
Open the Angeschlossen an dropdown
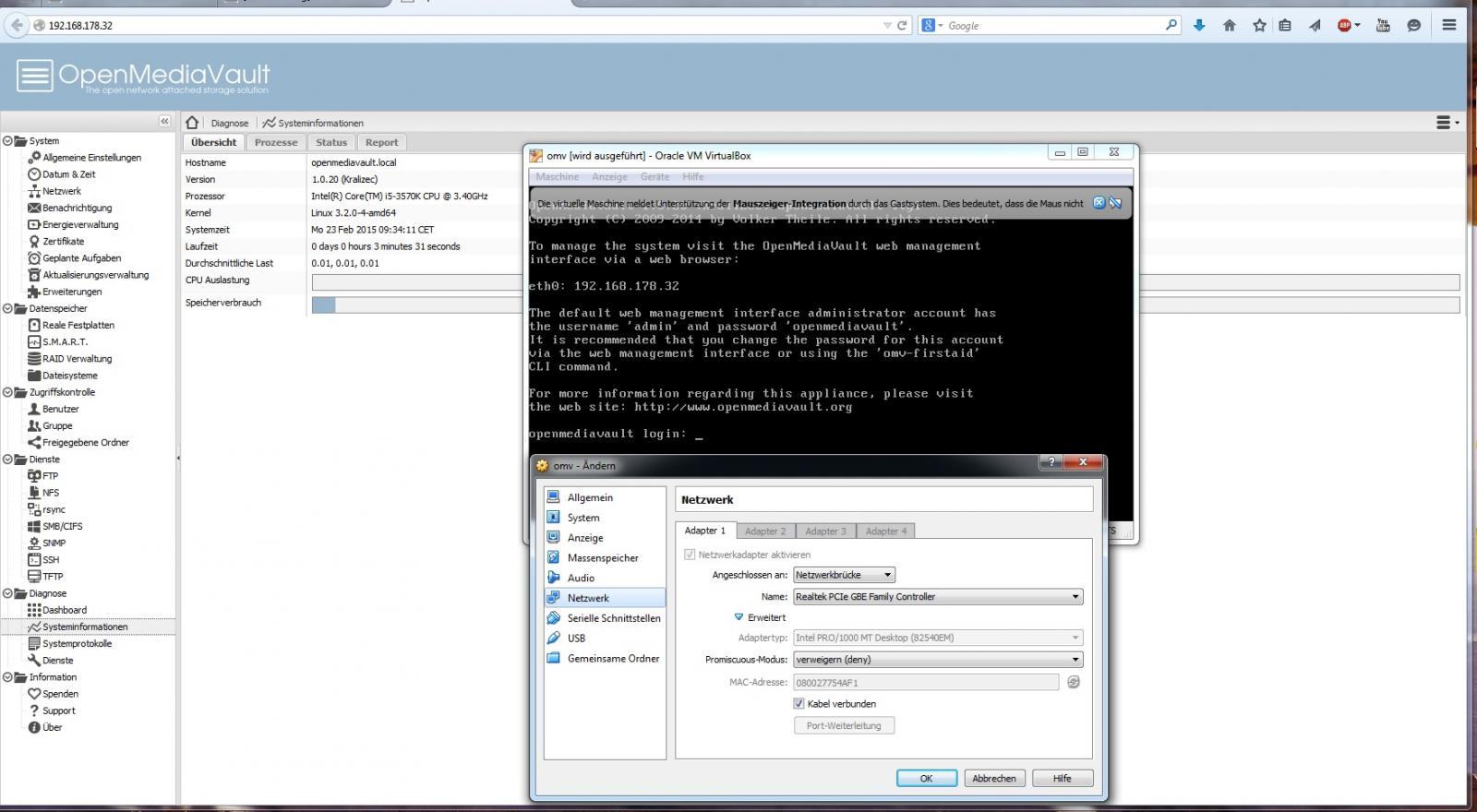click(844, 575)
